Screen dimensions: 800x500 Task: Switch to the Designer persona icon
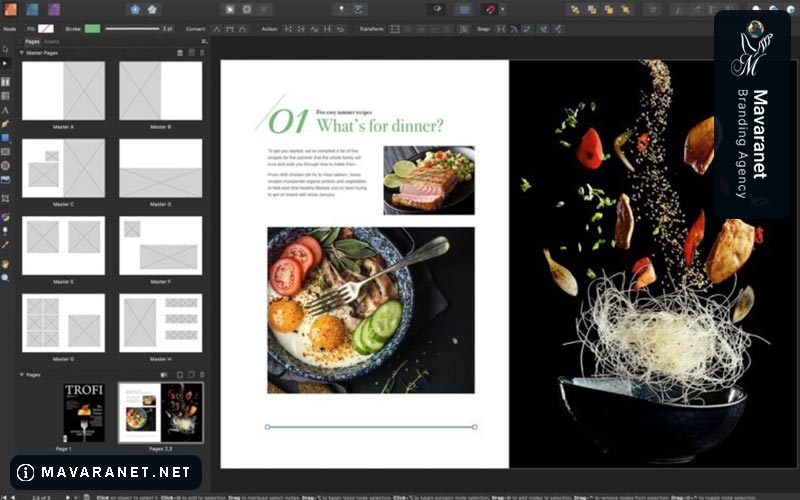coord(32,9)
